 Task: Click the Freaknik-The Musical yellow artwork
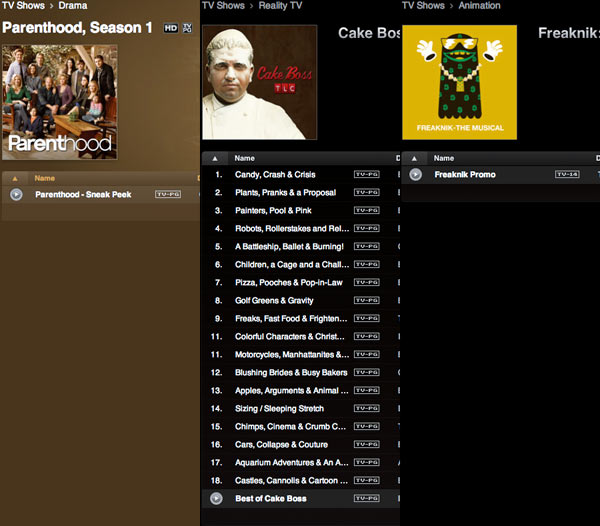(x=459, y=82)
